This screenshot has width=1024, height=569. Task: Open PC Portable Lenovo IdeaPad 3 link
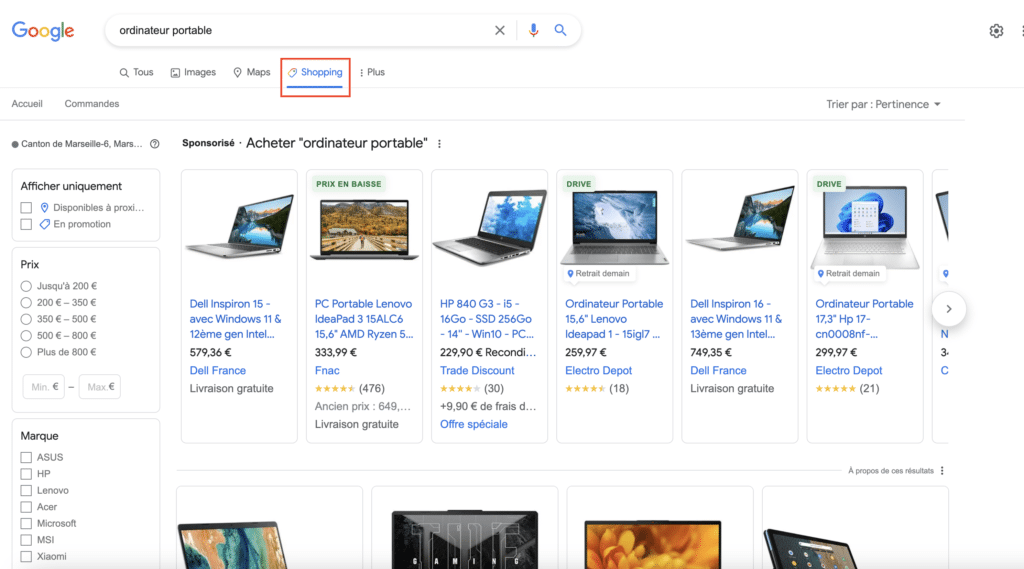(364, 319)
